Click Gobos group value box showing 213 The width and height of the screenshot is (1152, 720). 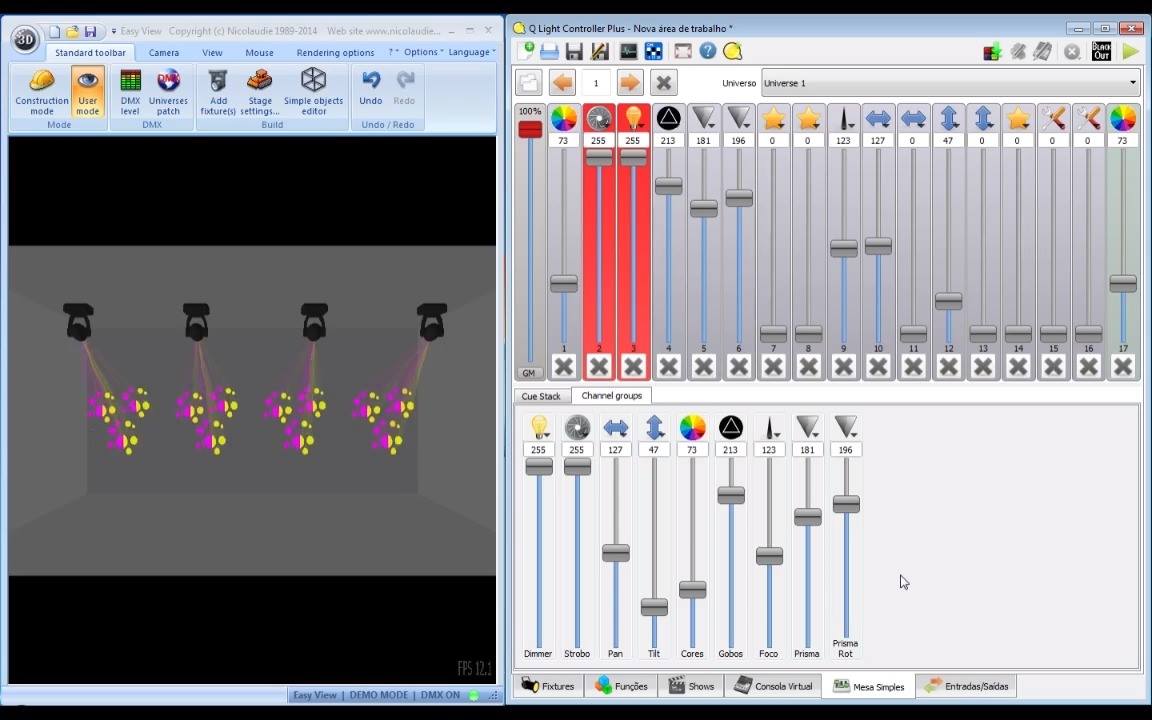point(730,450)
